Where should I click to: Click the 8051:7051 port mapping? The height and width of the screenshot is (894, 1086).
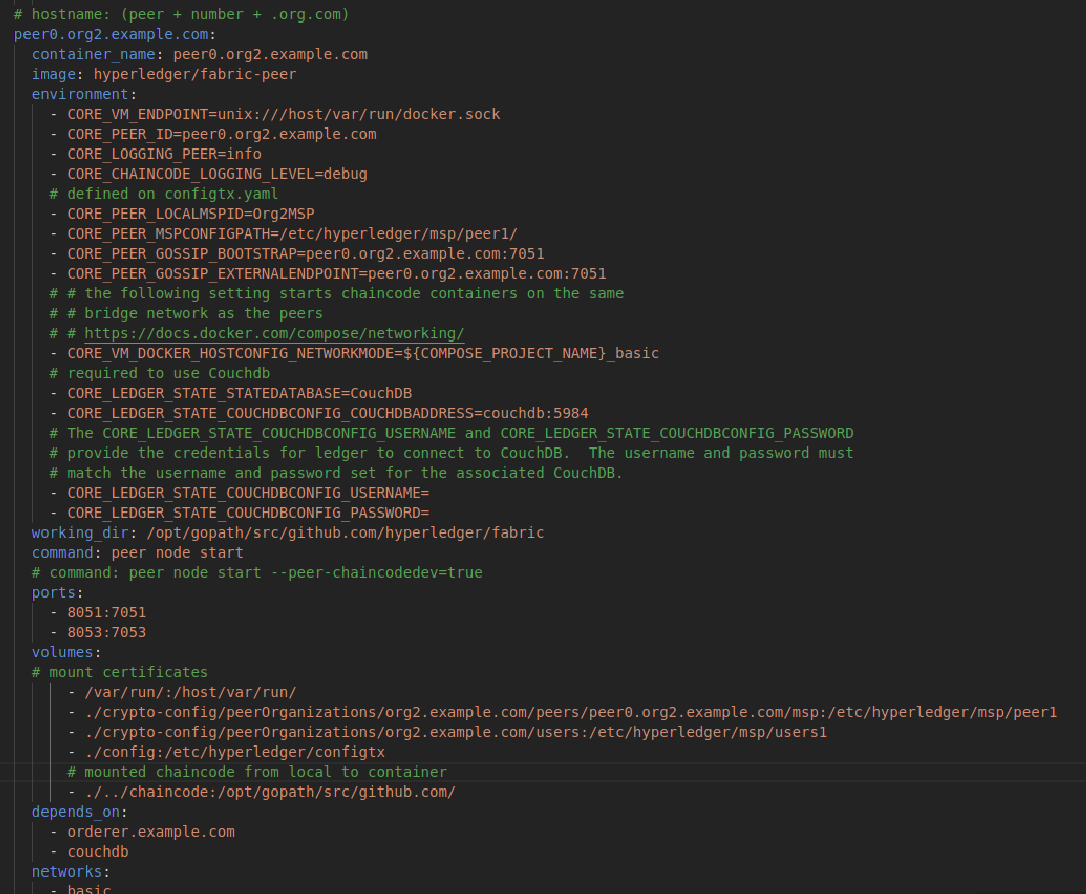107,612
